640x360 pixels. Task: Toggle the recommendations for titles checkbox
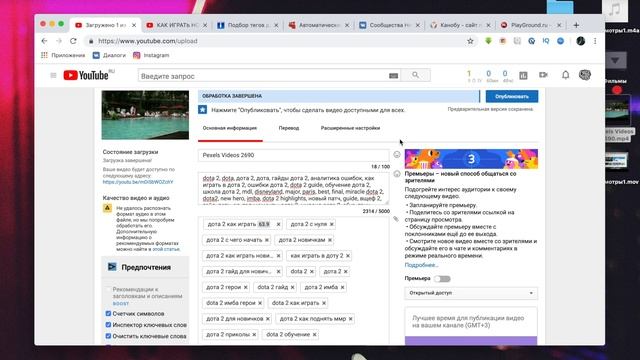(108, 289)
